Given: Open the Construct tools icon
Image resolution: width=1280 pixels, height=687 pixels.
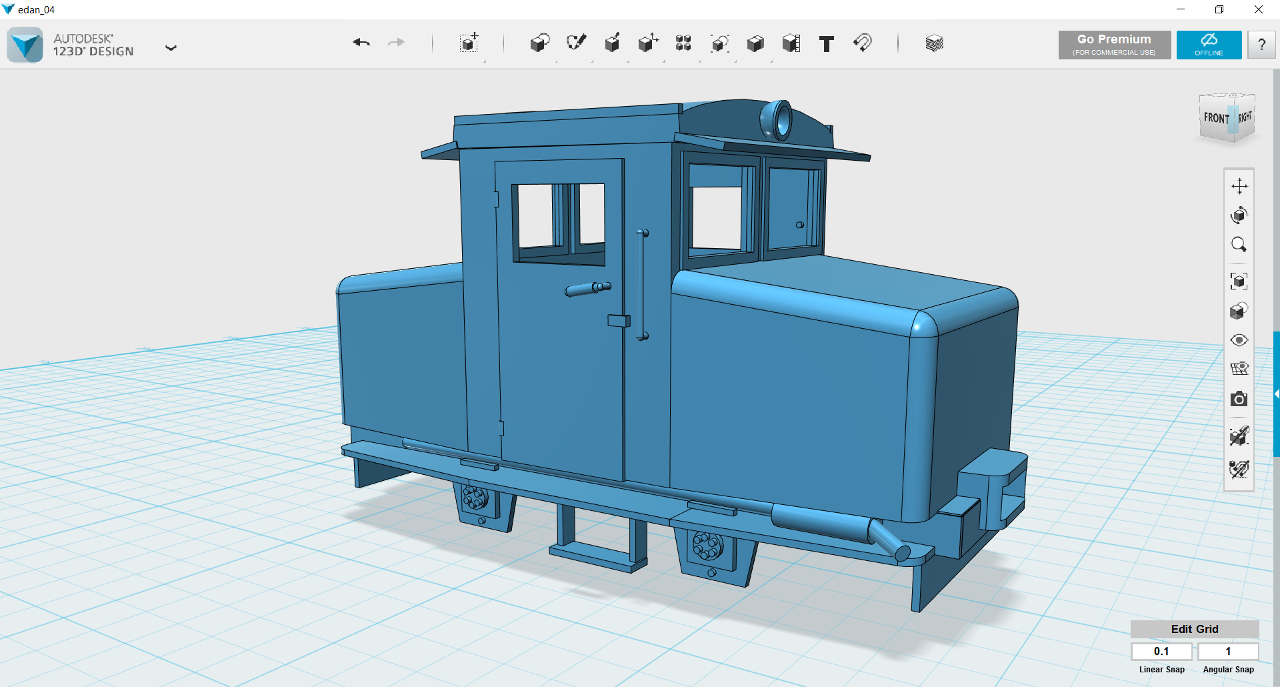Looking at the screenshot, I should point(612,43).
